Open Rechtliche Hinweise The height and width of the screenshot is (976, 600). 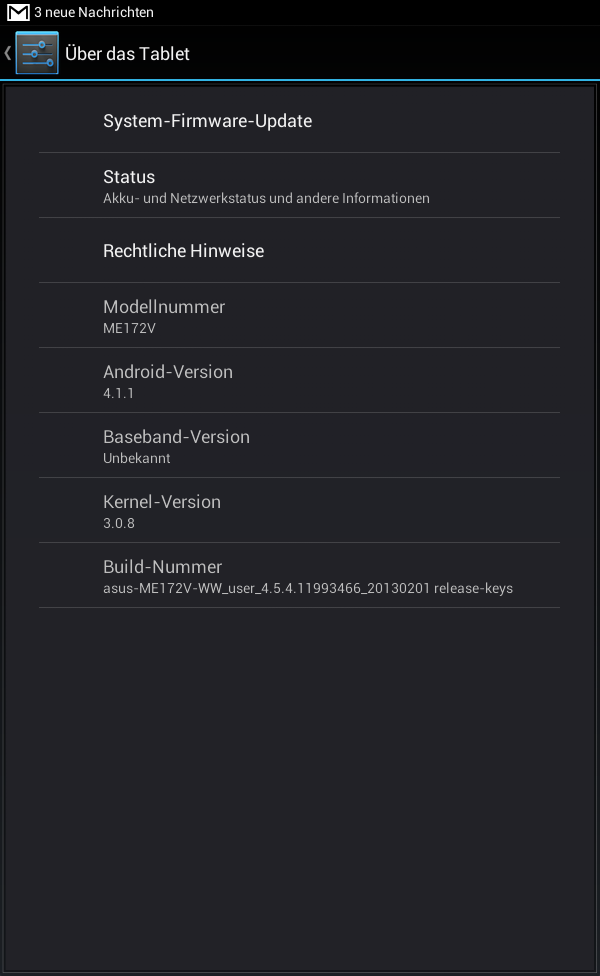[183, 251]
